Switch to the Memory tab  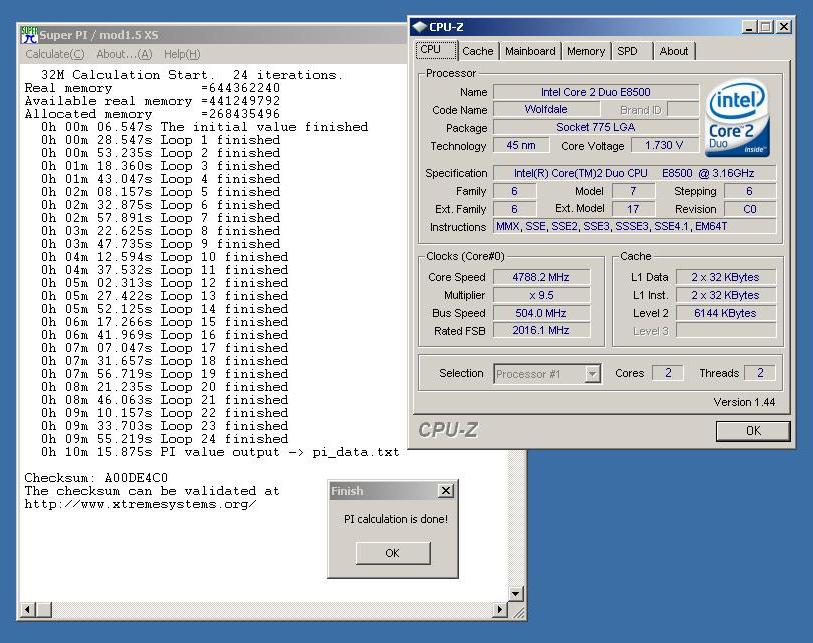coord(586,51)
